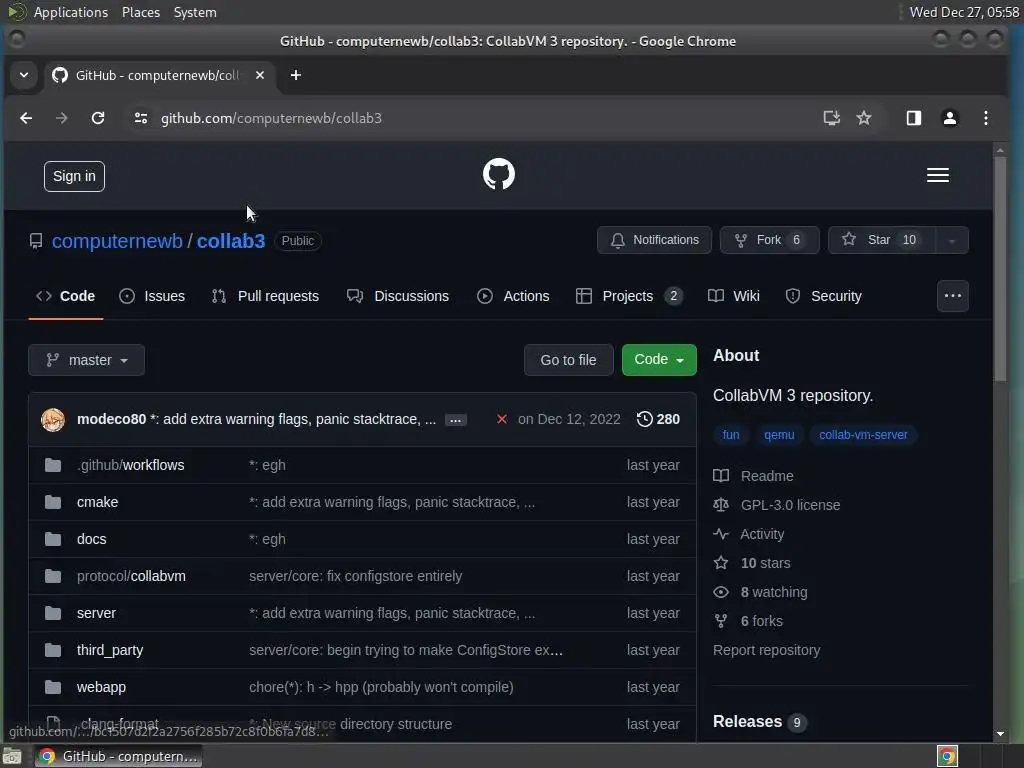Open a new tab with plus button

coord(296,75)
